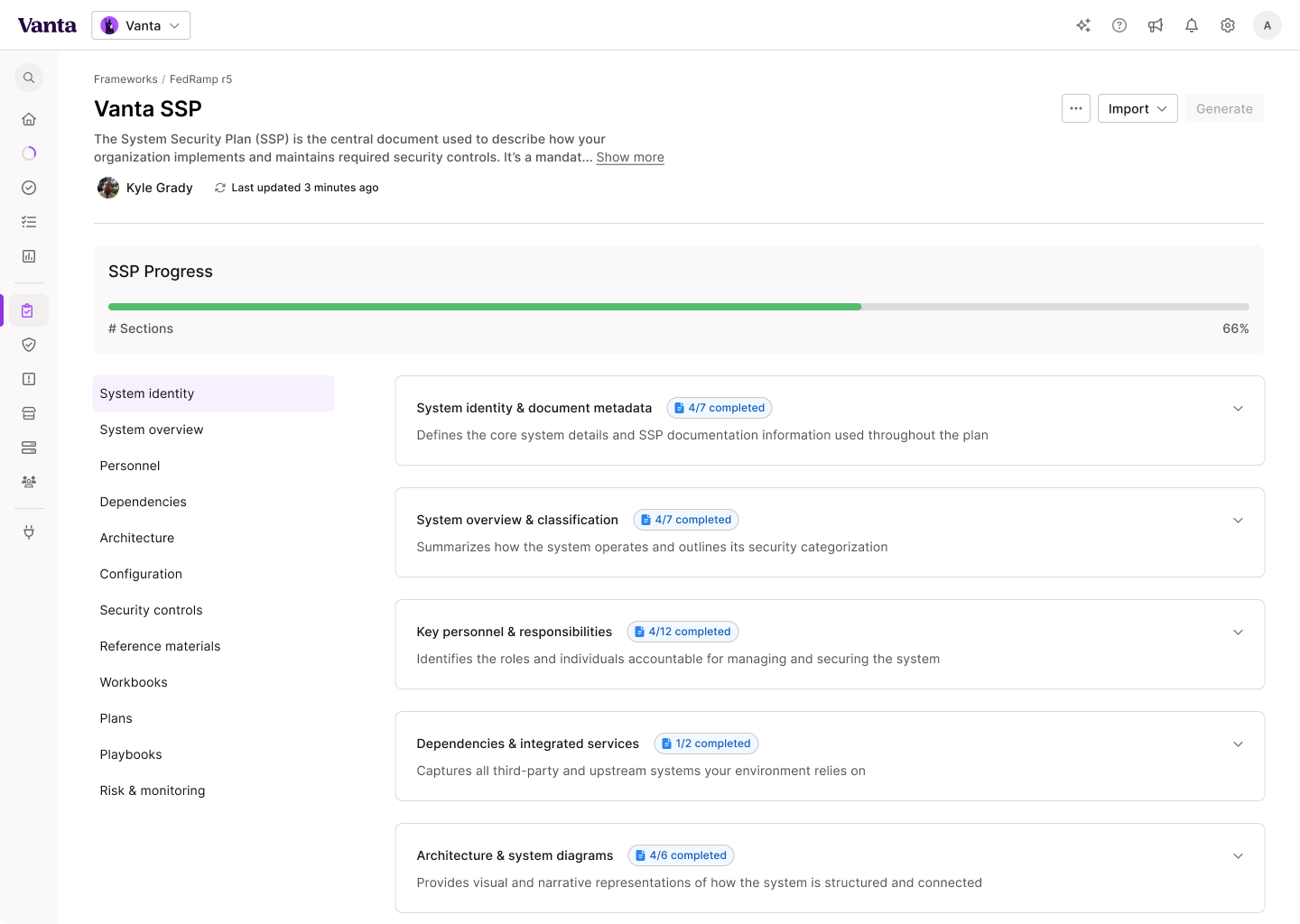Select Playbooks in section list
The image size is (1300, 924).
coord(213,754)
